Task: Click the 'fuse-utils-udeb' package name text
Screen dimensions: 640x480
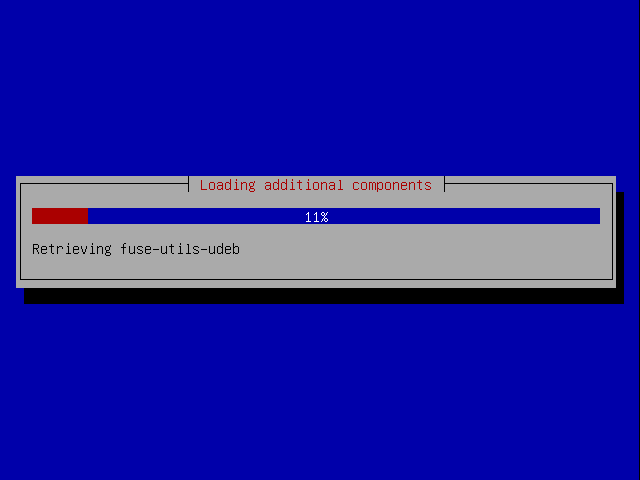Action: (180, 249)
